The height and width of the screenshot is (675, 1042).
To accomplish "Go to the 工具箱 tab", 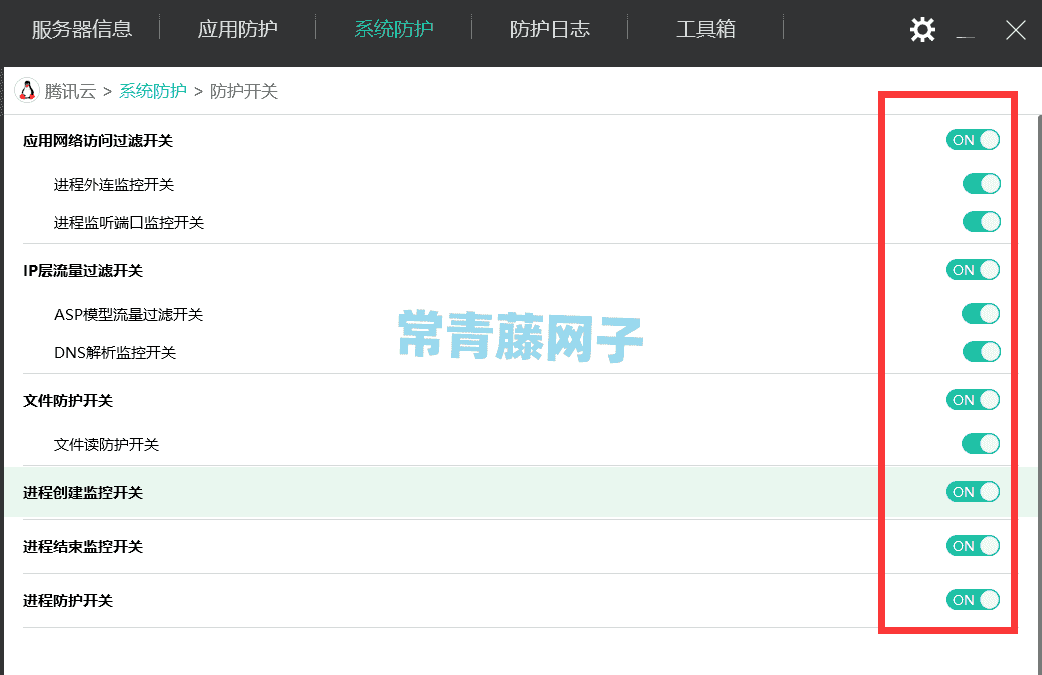I will pyautogui.click(x=706, y=29).
